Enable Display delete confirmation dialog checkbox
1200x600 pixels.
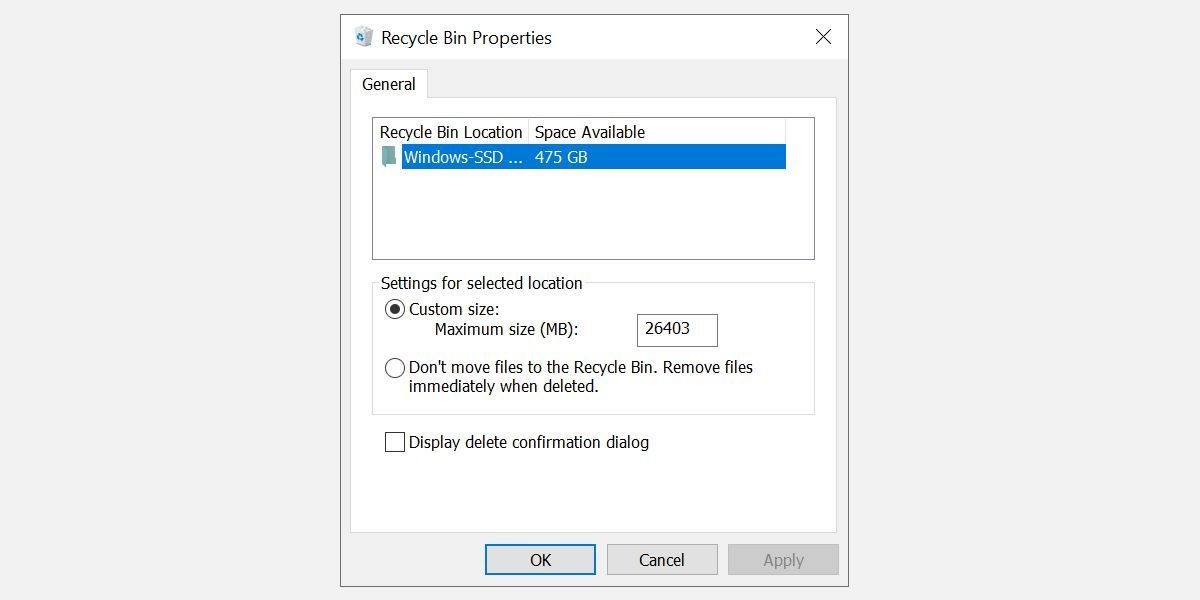point(395,442)
